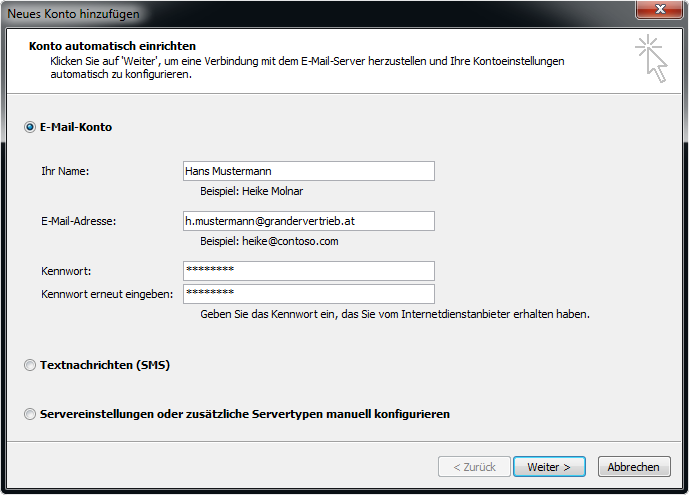Click the cursor wizard icon in header
Screen dimensions: 689x495
click(652, 58)
